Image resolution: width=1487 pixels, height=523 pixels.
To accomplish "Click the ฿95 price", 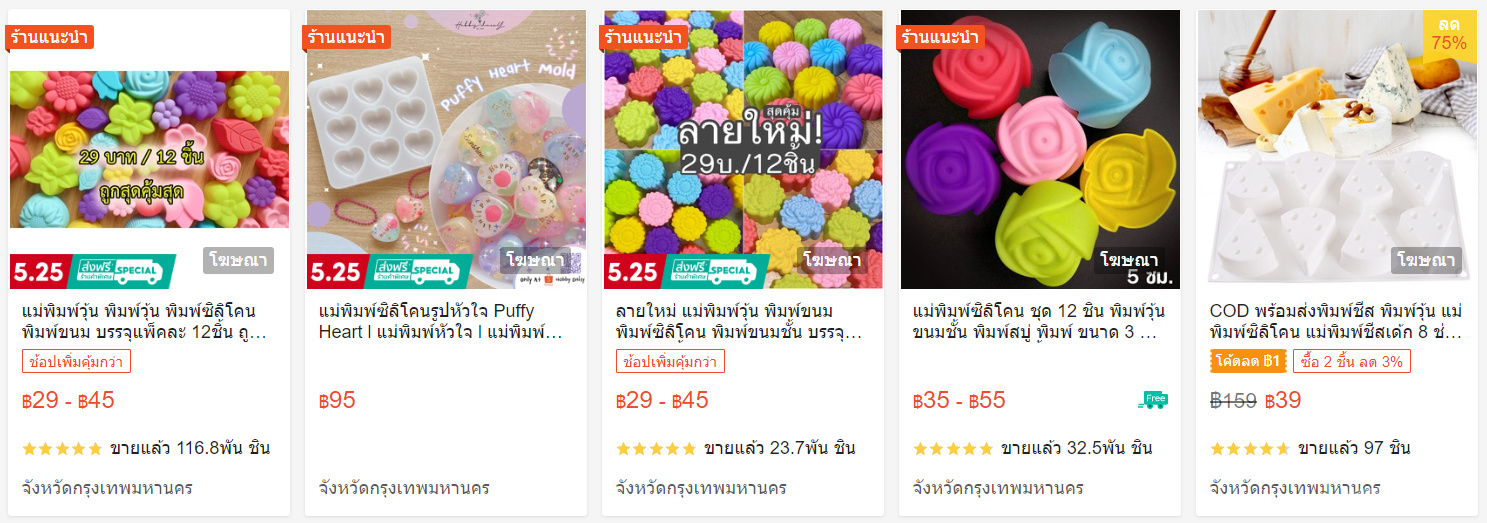I will coord(337,400).
